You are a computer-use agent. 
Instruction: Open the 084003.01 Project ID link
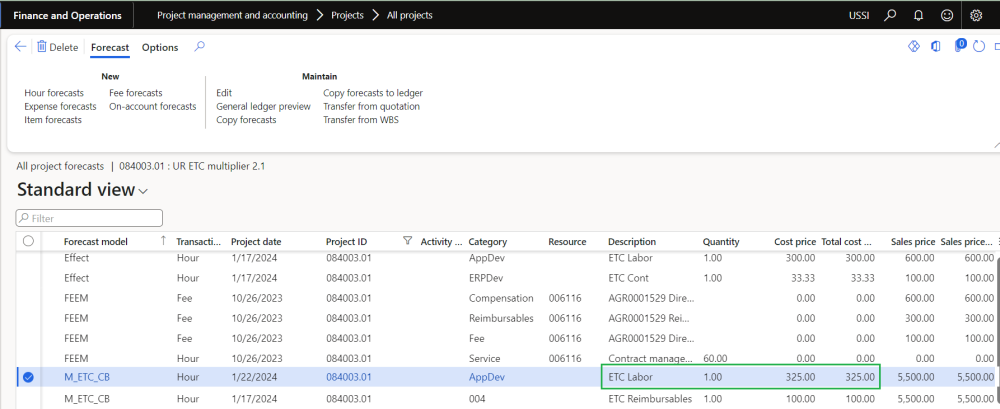(x=348, y=377)
